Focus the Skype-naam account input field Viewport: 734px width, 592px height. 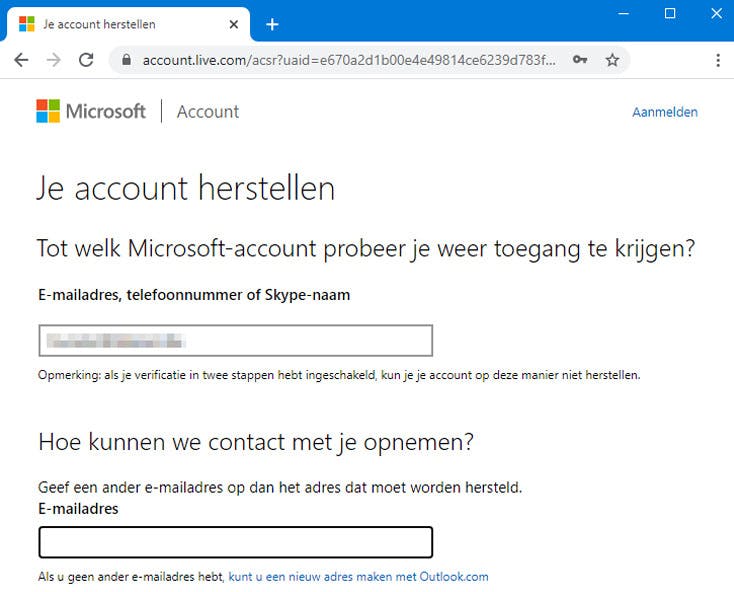pyautogui.click(x=235, y=341)
